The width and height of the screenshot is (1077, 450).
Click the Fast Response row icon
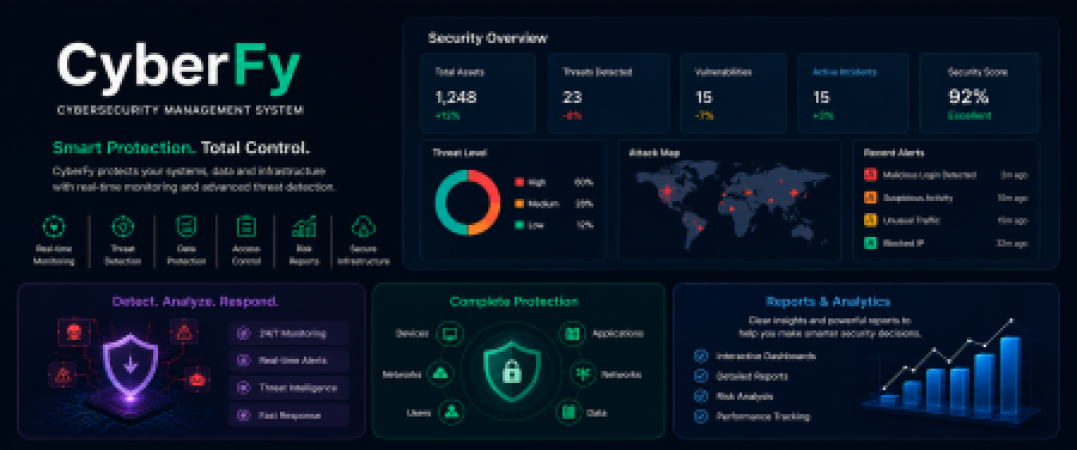click(x=242, y=416)
